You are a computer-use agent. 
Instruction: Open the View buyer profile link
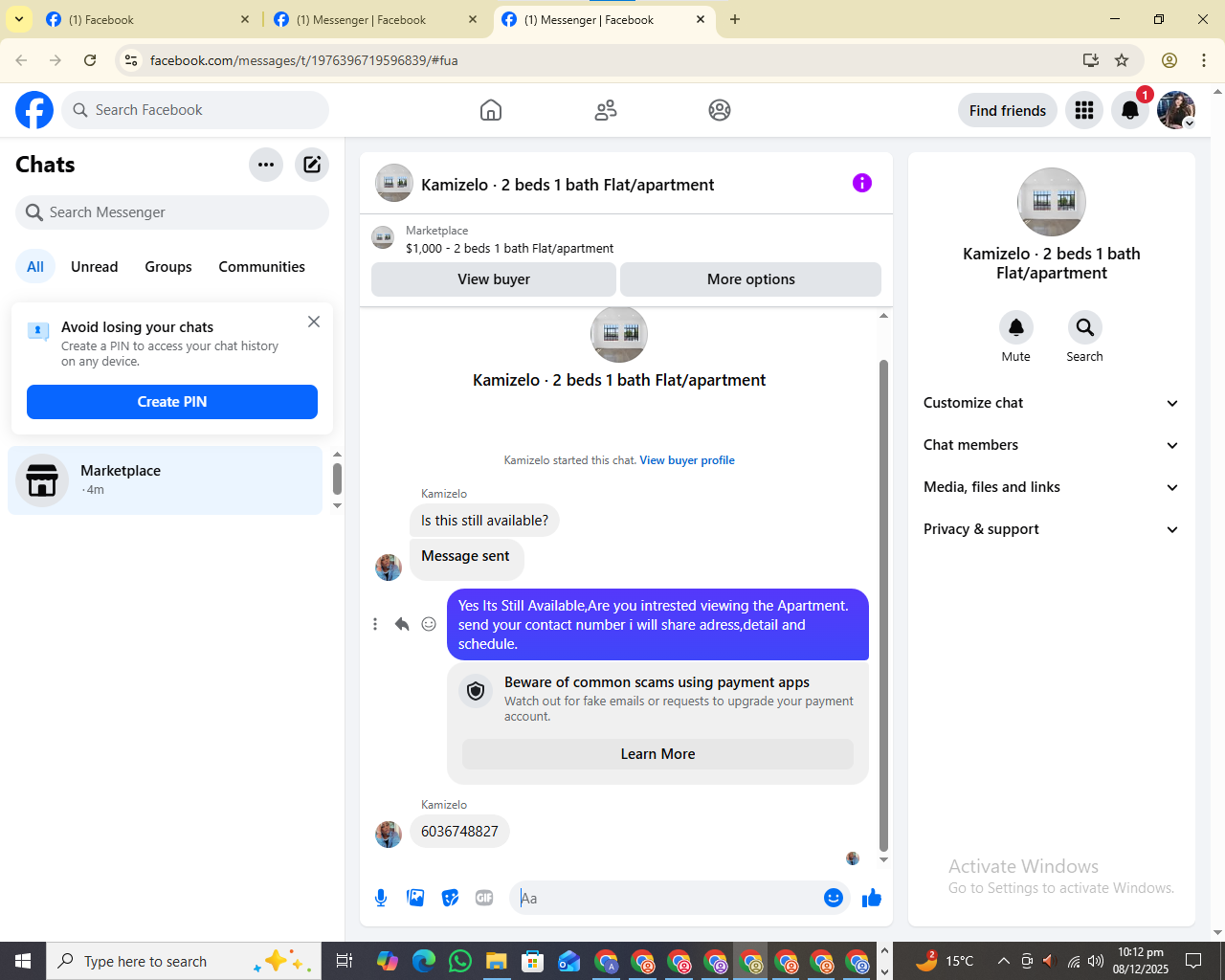point(687,460)
